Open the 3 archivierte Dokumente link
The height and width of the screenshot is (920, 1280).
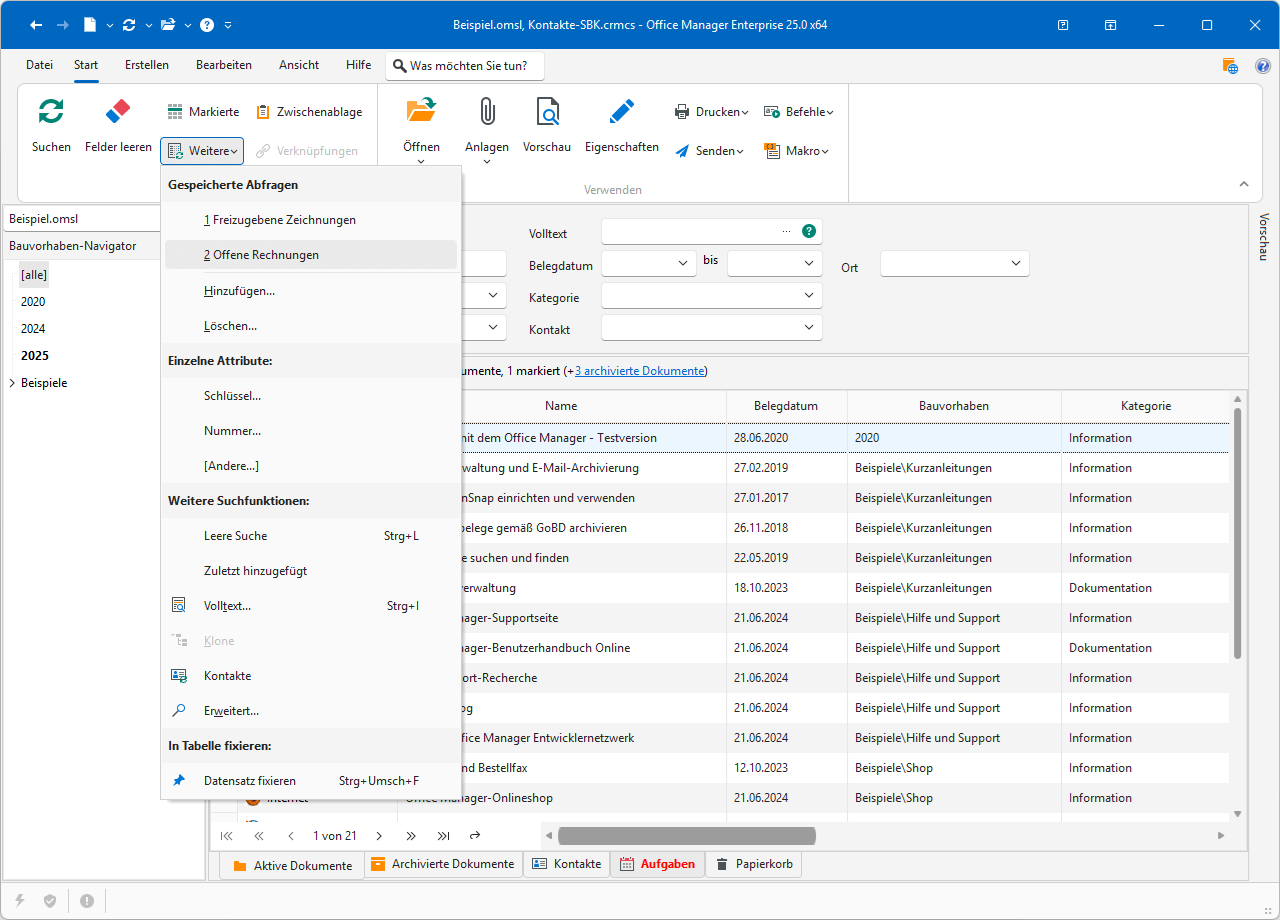point(640,371)
